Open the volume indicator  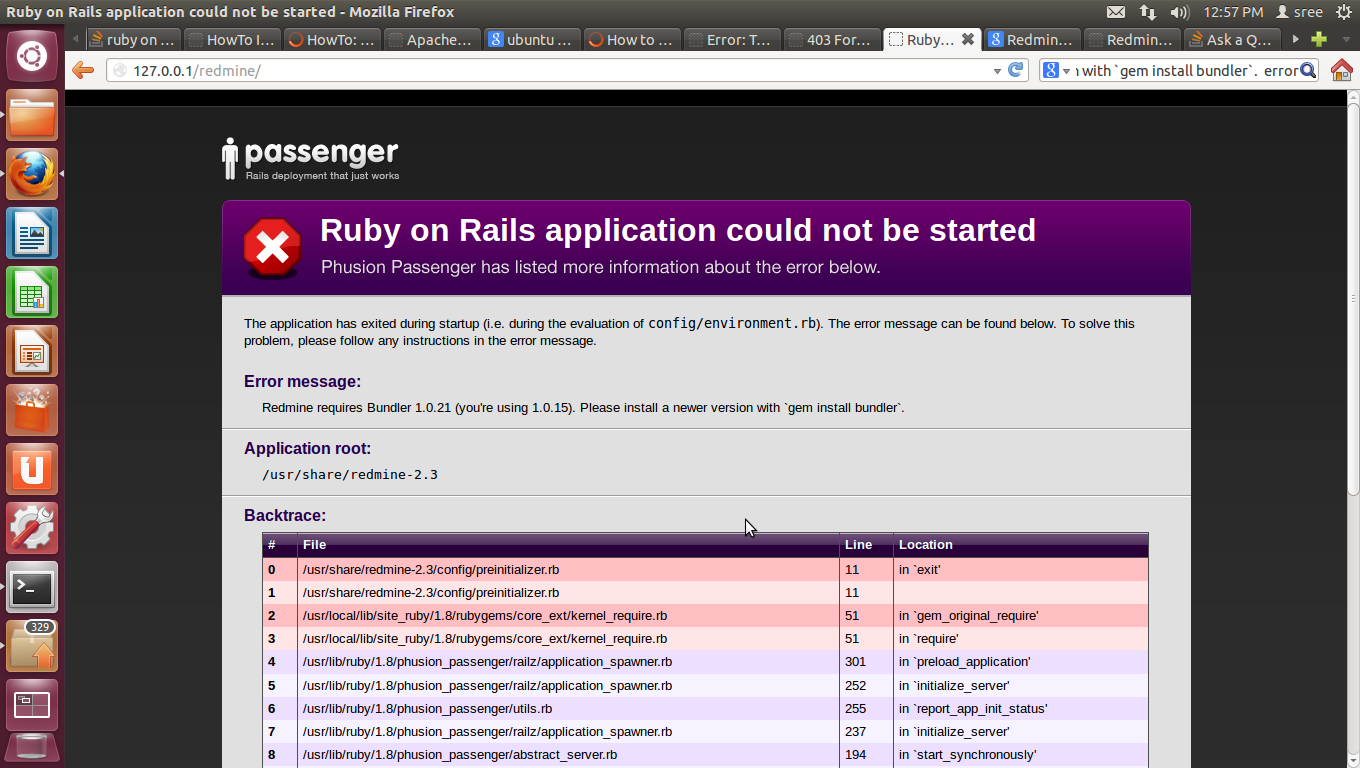(1179, 12)
